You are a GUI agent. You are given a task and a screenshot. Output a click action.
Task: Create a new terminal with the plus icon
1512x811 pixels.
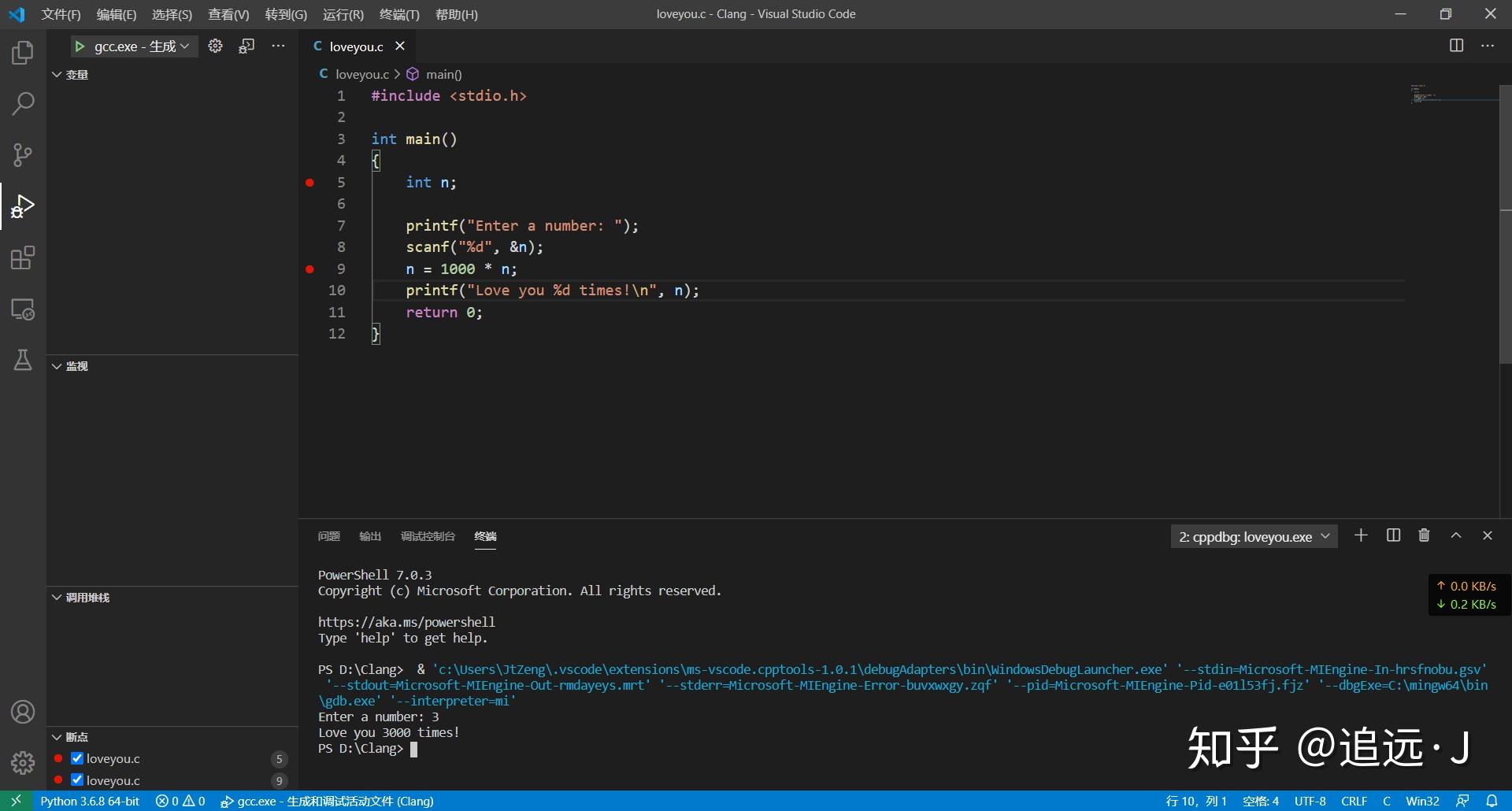(1361, 535)
